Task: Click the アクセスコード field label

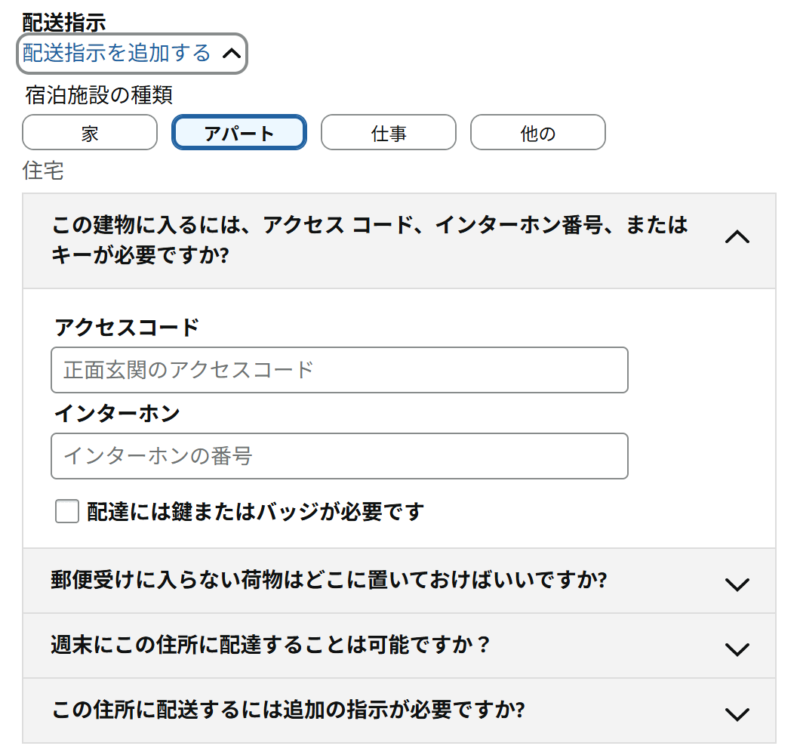Action: [x=127, y=328]
